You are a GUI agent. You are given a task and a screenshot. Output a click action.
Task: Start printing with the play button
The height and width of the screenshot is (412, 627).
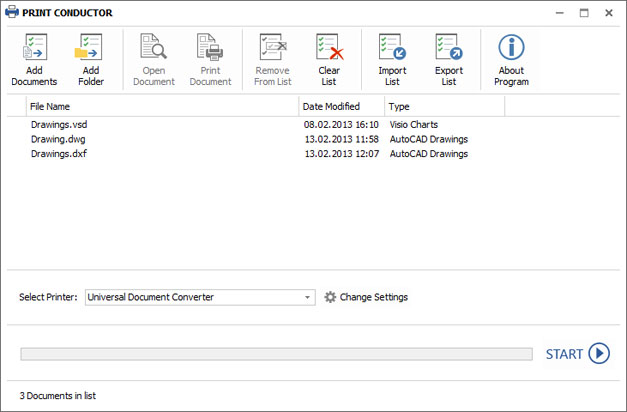(x=599, y=354)
